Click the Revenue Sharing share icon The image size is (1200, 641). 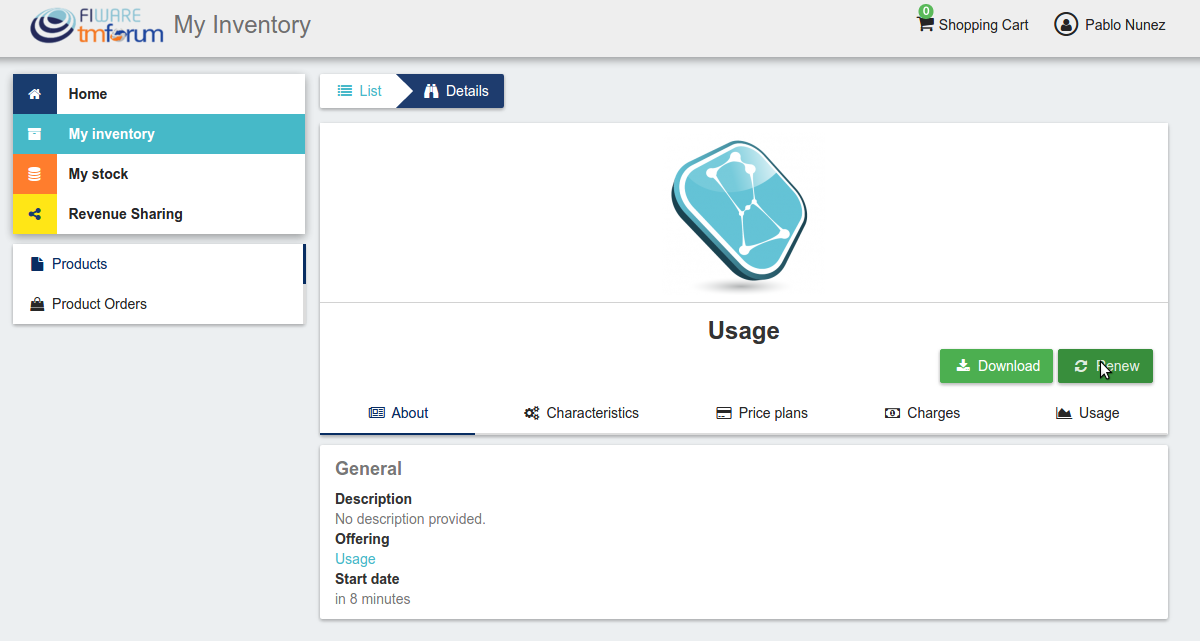click(35, 214)
